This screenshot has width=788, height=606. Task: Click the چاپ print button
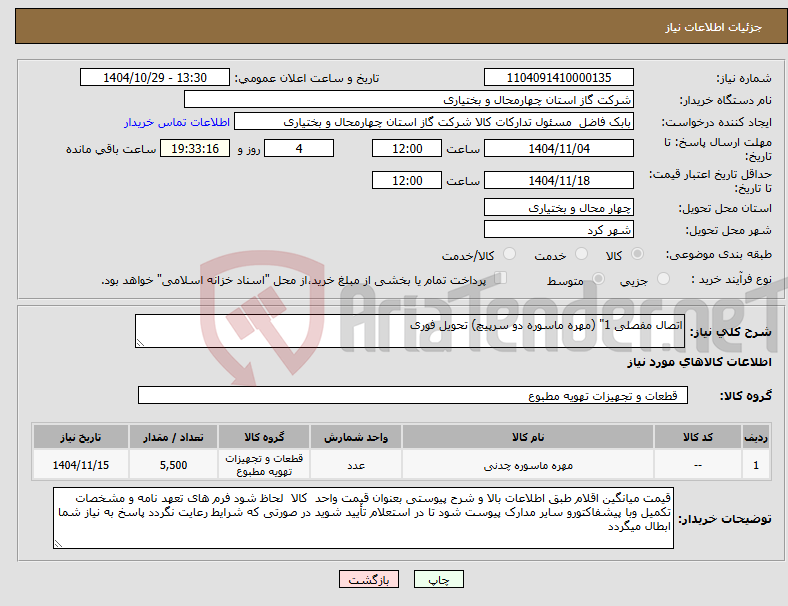click(438, 579)
